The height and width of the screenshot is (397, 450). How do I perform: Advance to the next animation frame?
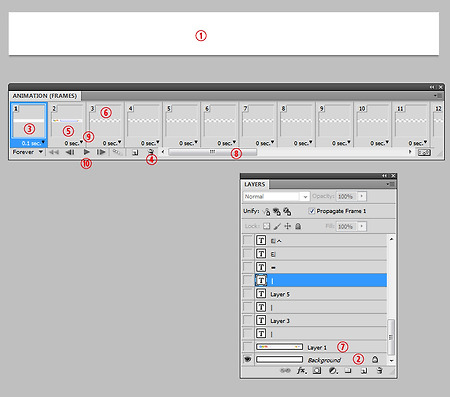click(101, 152)
